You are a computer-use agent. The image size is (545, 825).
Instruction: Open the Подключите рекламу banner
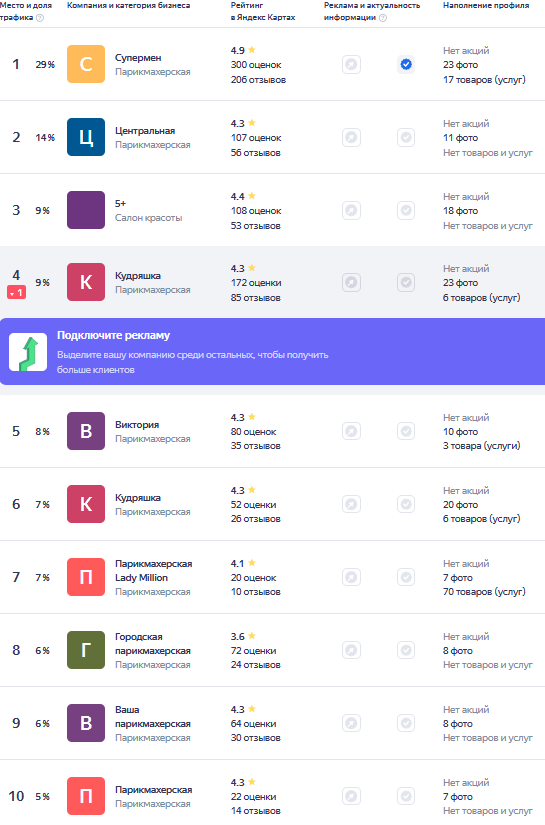272,351
